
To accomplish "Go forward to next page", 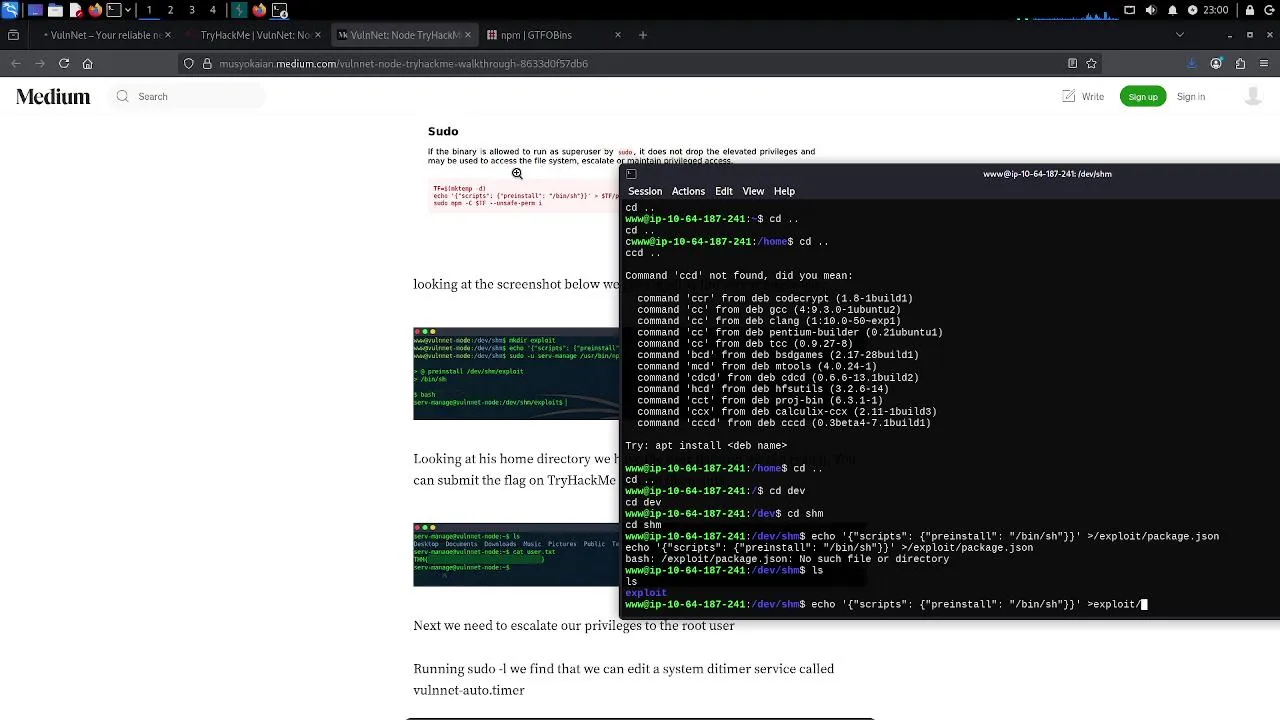I will pos(40,63).
